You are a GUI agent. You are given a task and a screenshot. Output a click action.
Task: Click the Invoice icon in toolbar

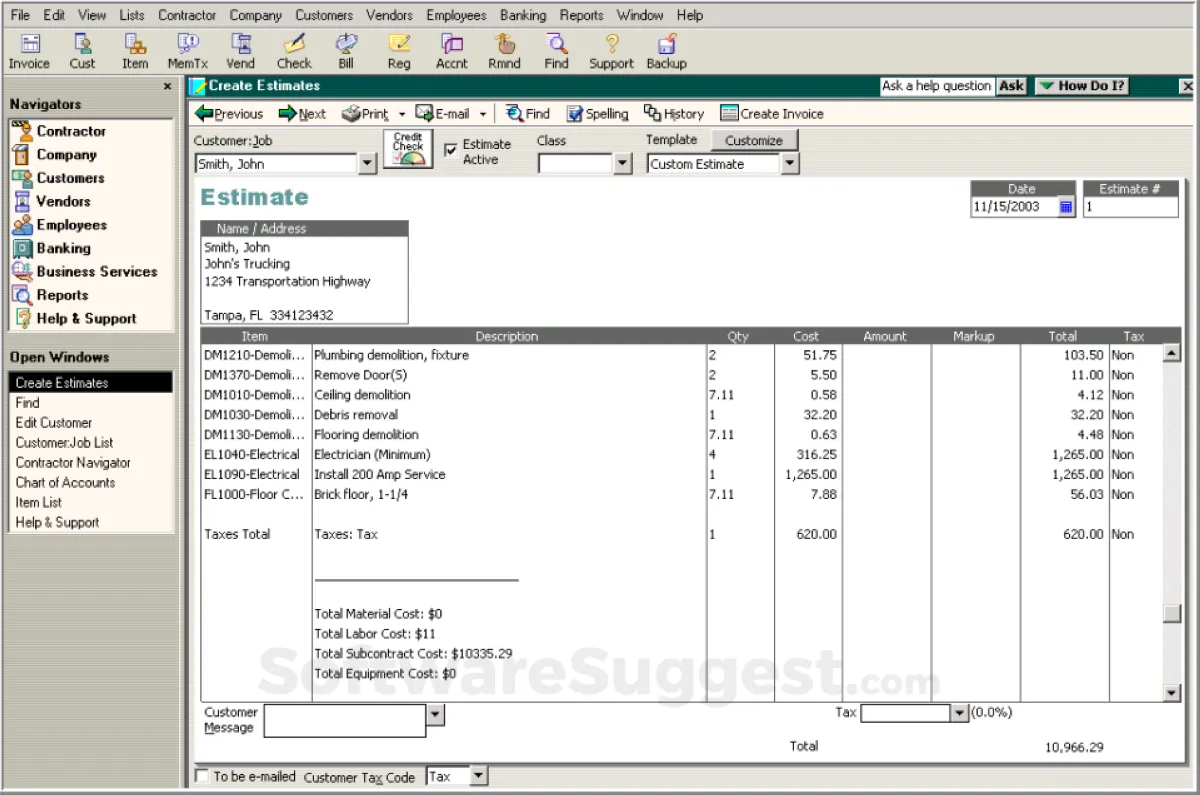coord(29,51)
